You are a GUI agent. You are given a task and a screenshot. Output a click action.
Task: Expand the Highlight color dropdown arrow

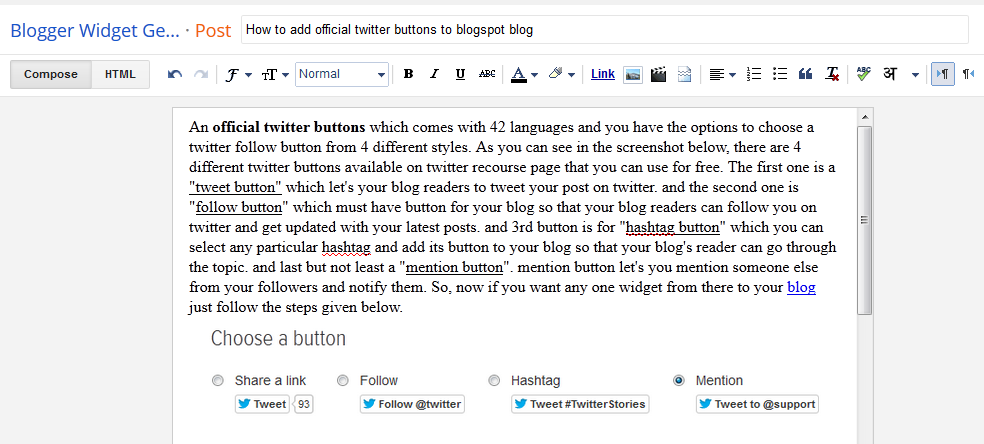click(571, 75)
